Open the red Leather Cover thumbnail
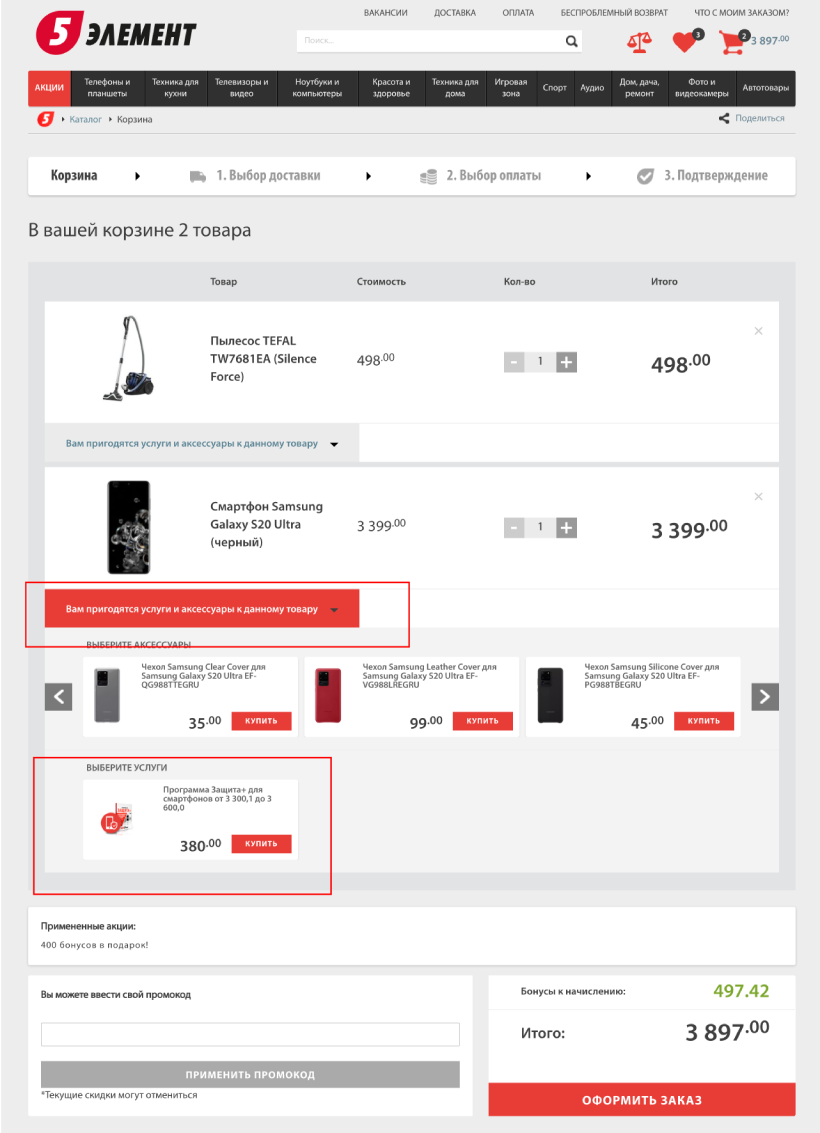 point(328,696)
